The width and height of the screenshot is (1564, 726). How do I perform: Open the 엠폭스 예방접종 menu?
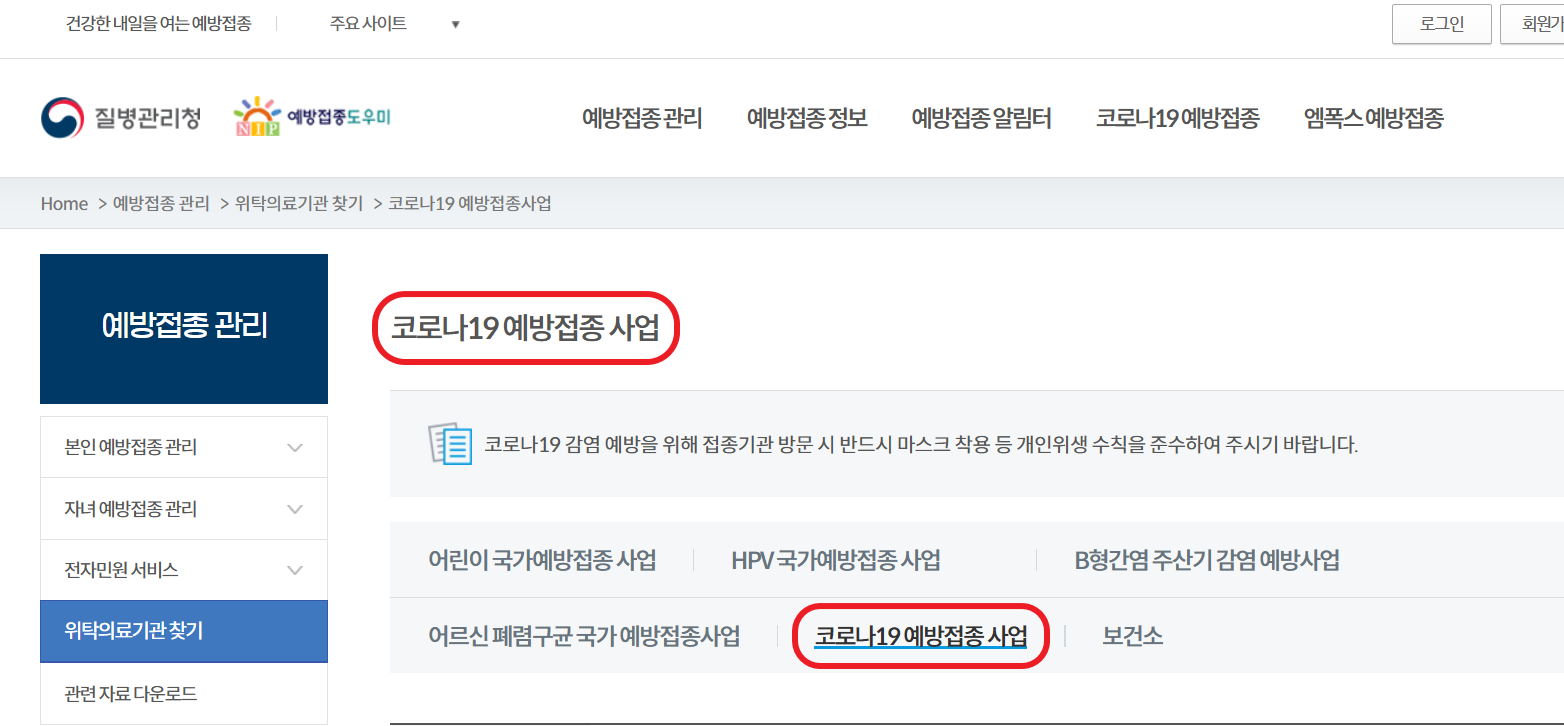1373,118
